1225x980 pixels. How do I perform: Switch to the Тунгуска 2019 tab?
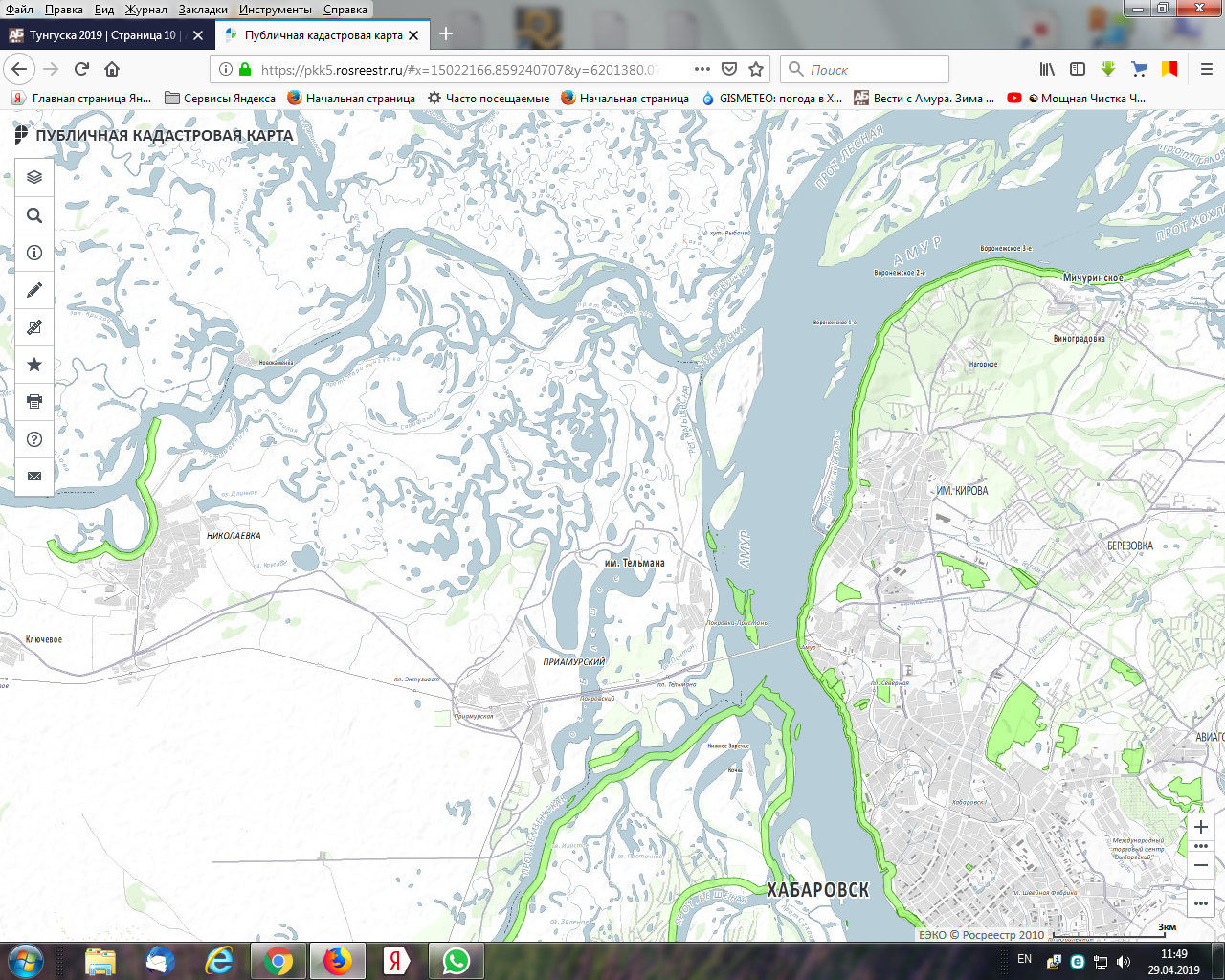(100, 35)
